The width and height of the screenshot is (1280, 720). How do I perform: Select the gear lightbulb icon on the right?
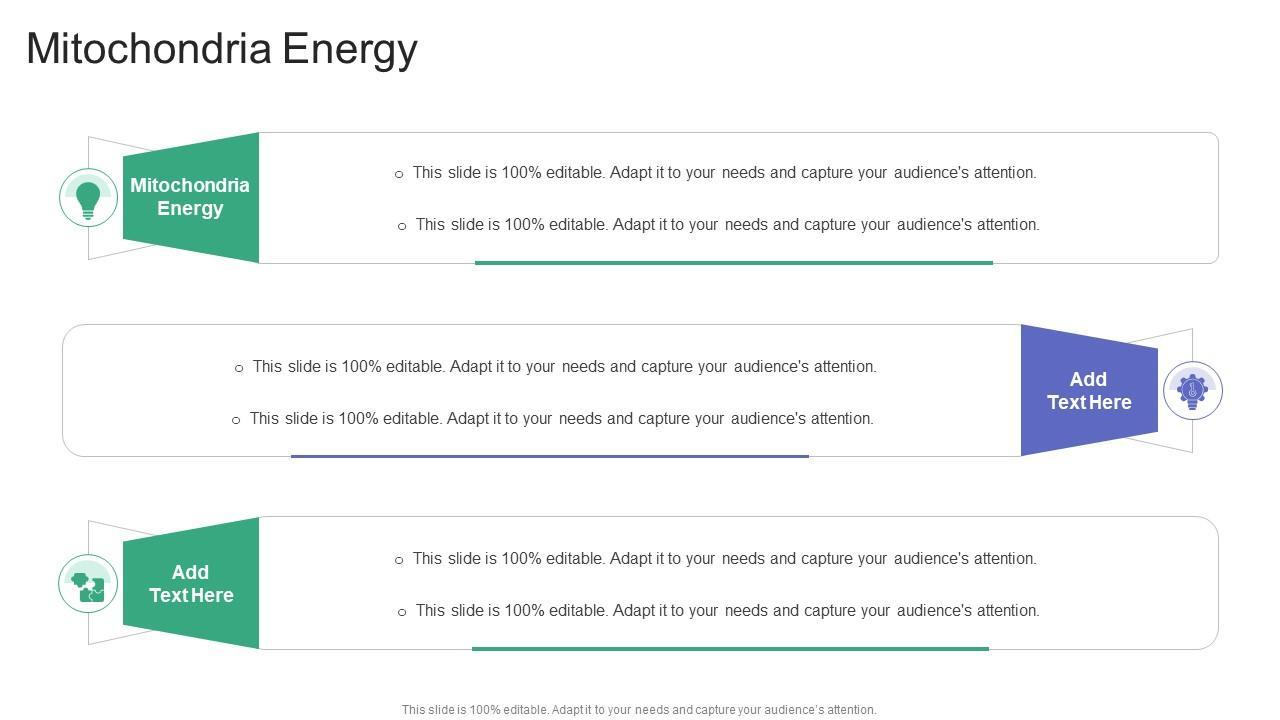[x=1192, y=391]
